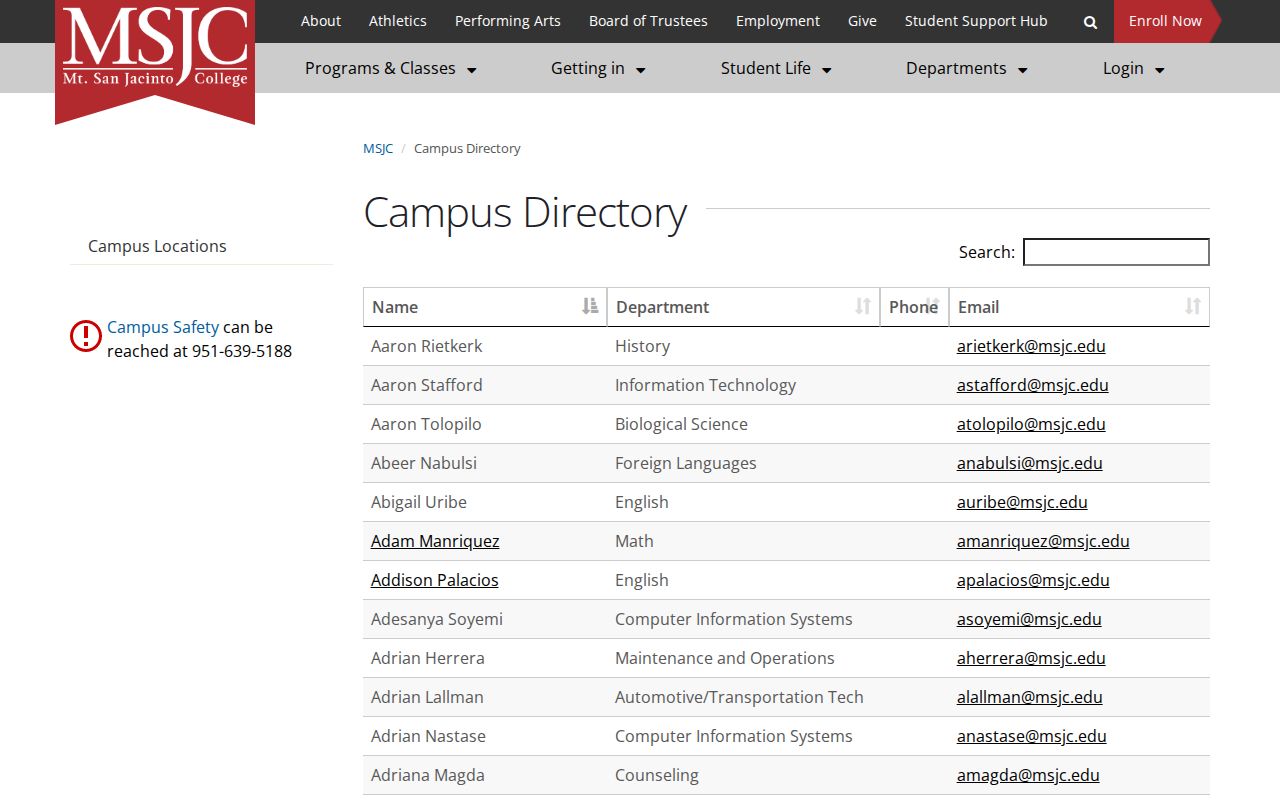Image resolution: width=1280 pixels, height=800 pixels.
Task: Click the History department cell
Action: click(743, 346)
